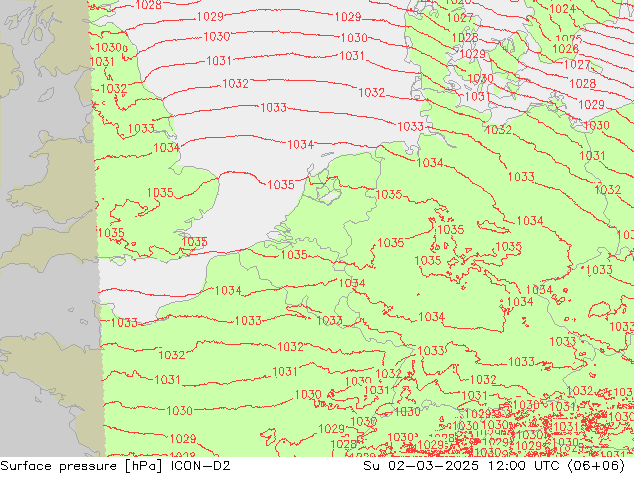Click the 'Su 02-03-2025' date text
This screenshot has width=634, height=490.
[421, 466]
